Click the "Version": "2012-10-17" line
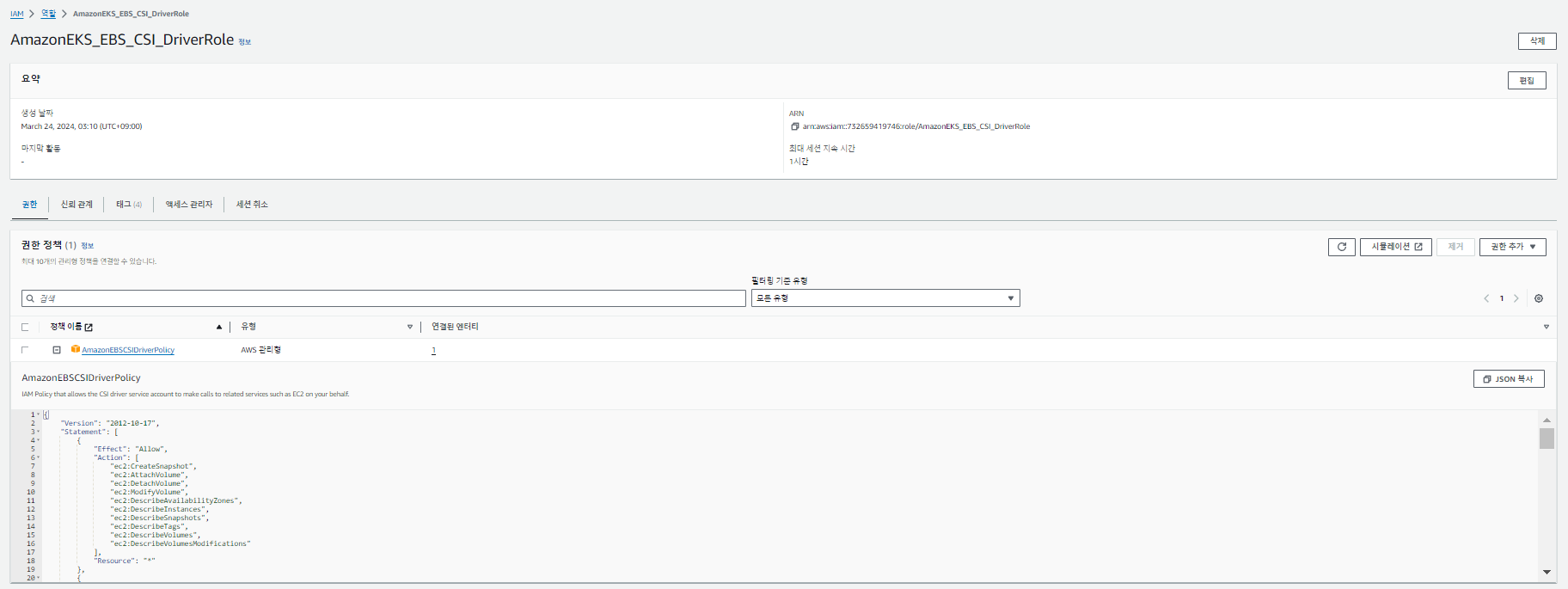Viewport: 1568px width, 589px height. coord(110,423)
